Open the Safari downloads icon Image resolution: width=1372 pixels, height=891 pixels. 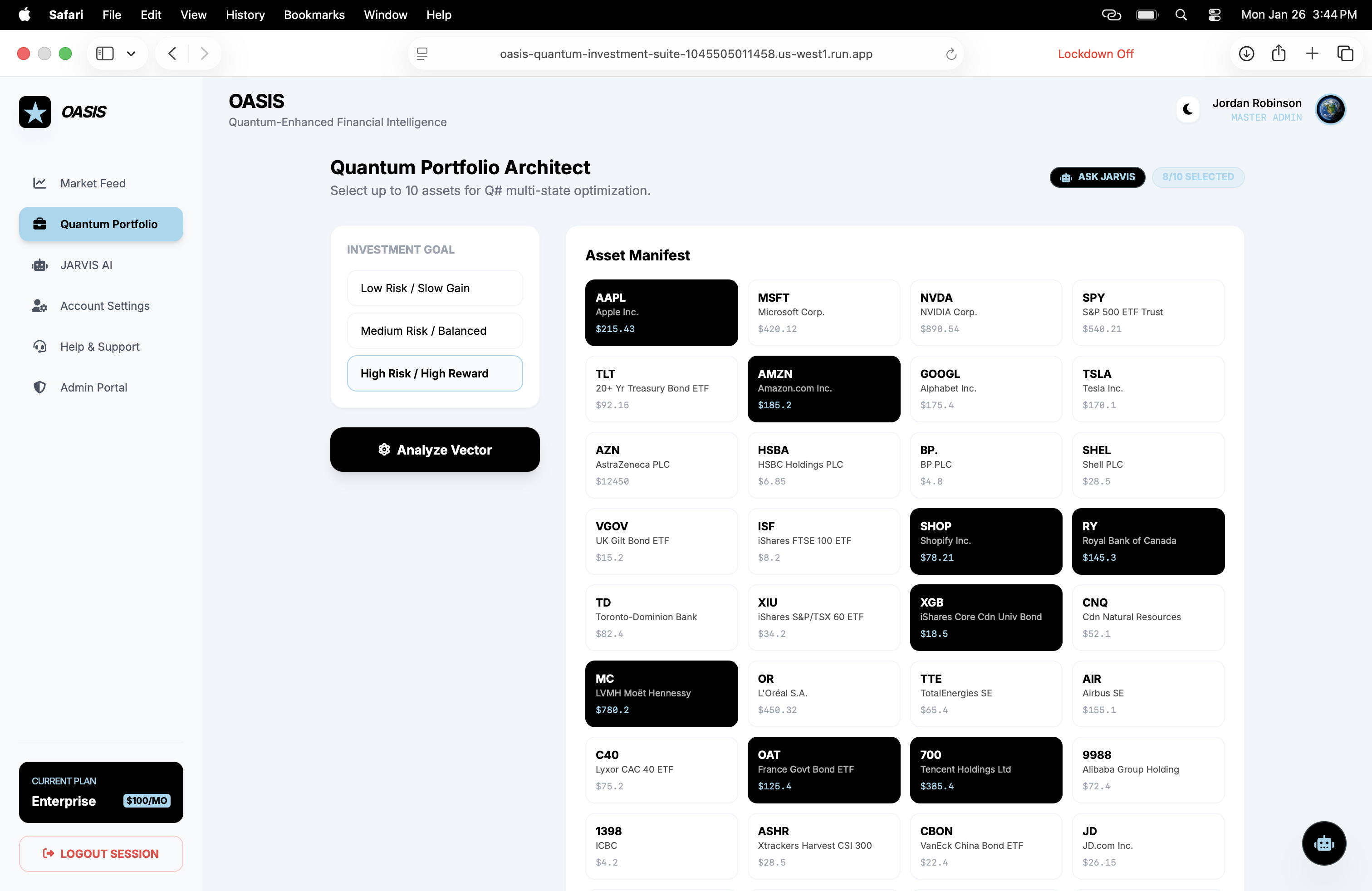1246,54
